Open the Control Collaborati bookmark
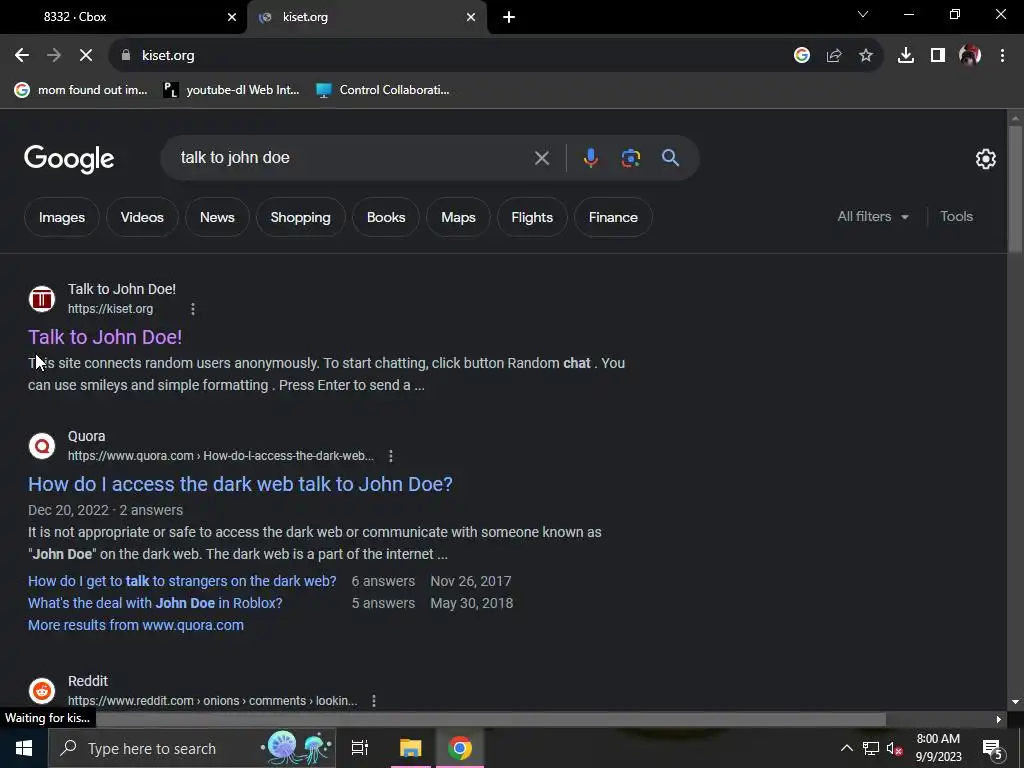 [x=383, y=90]
